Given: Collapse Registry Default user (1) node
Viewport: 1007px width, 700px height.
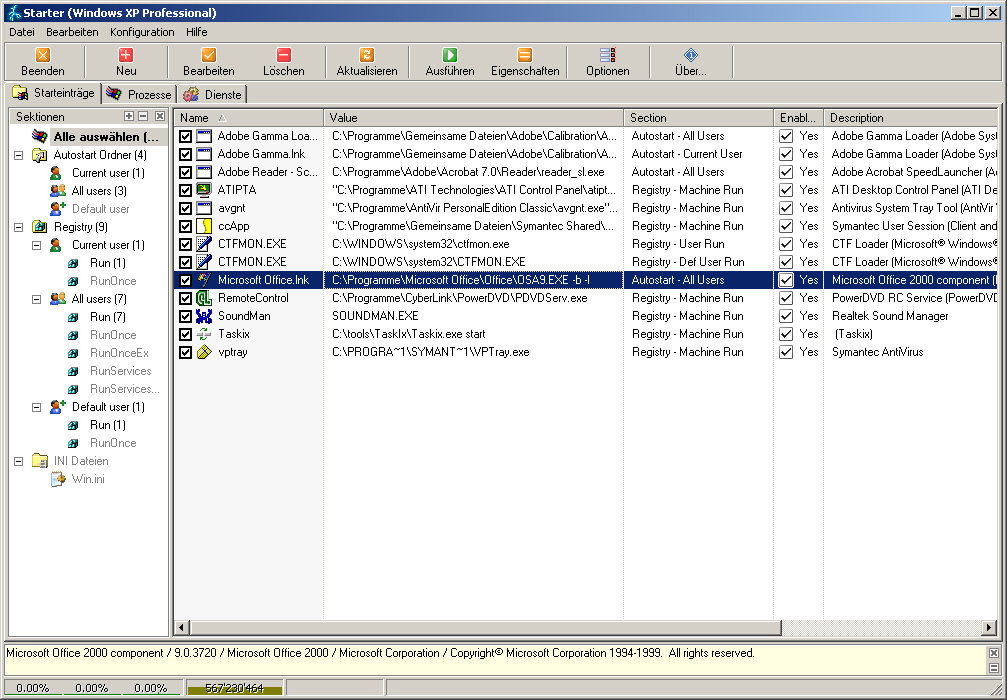Looking at the screenshot, I should point(37,407).
